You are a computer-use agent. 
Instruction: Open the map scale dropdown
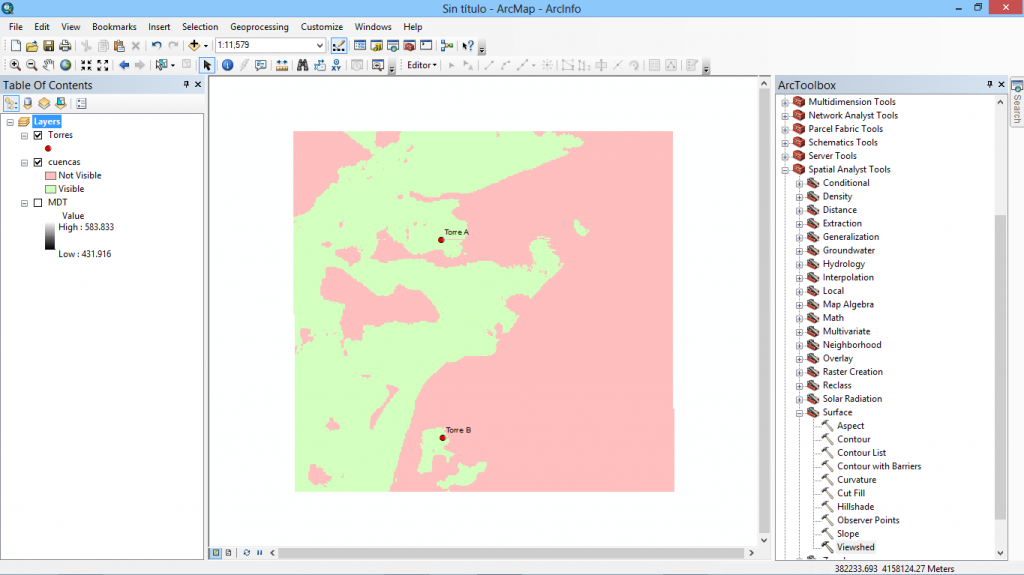tap(320, 46)
